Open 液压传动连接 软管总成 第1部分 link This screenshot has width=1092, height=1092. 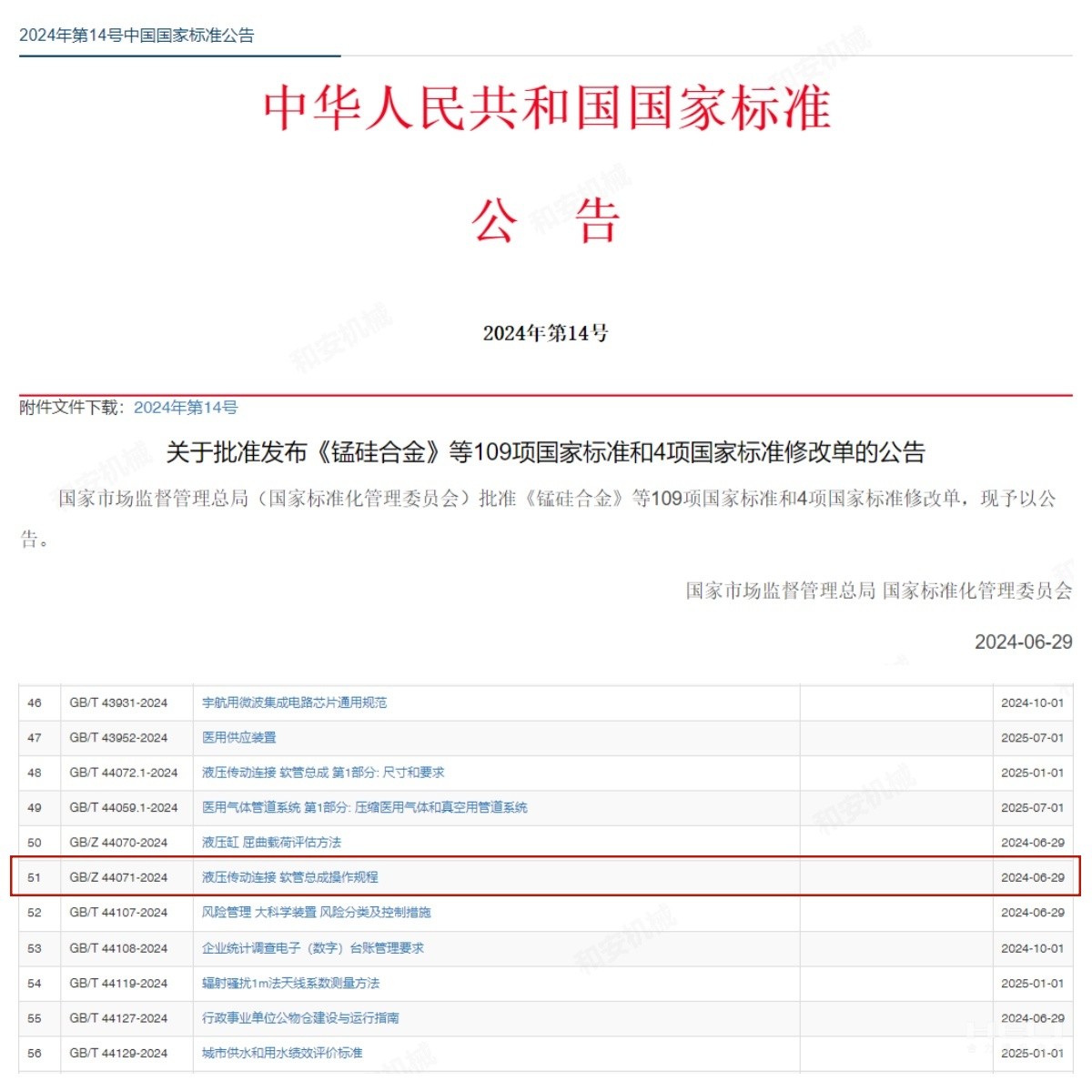tap(323, 773)
